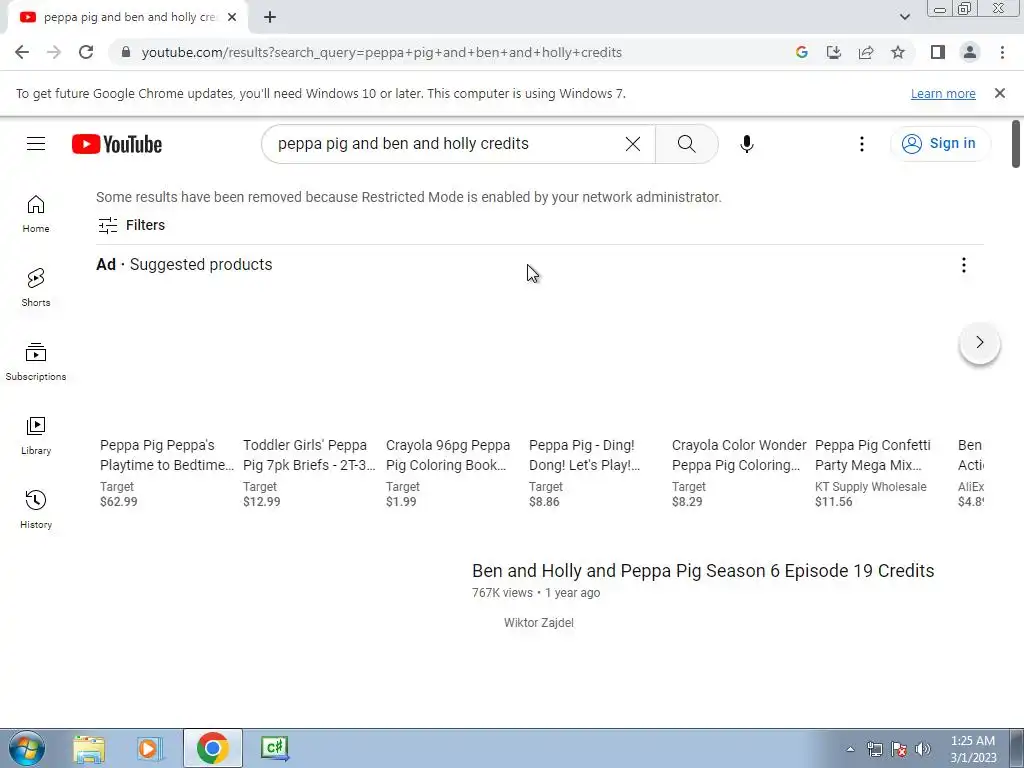This screenshot has height=768, width=1024.
Task: Start voice search with the microphone
Action: point(746,144)
